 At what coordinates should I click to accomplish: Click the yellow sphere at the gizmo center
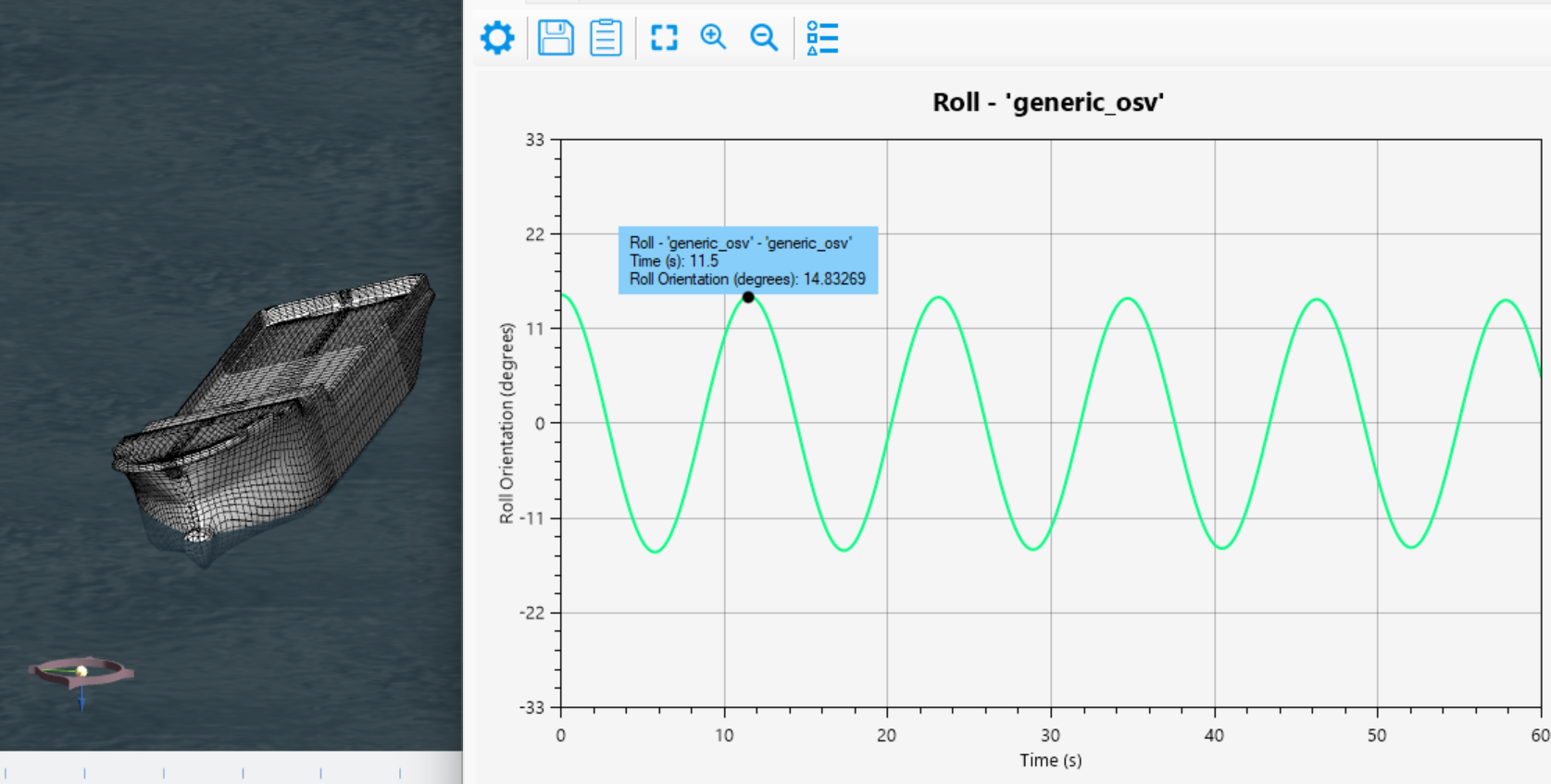click(x=81, y=670)
